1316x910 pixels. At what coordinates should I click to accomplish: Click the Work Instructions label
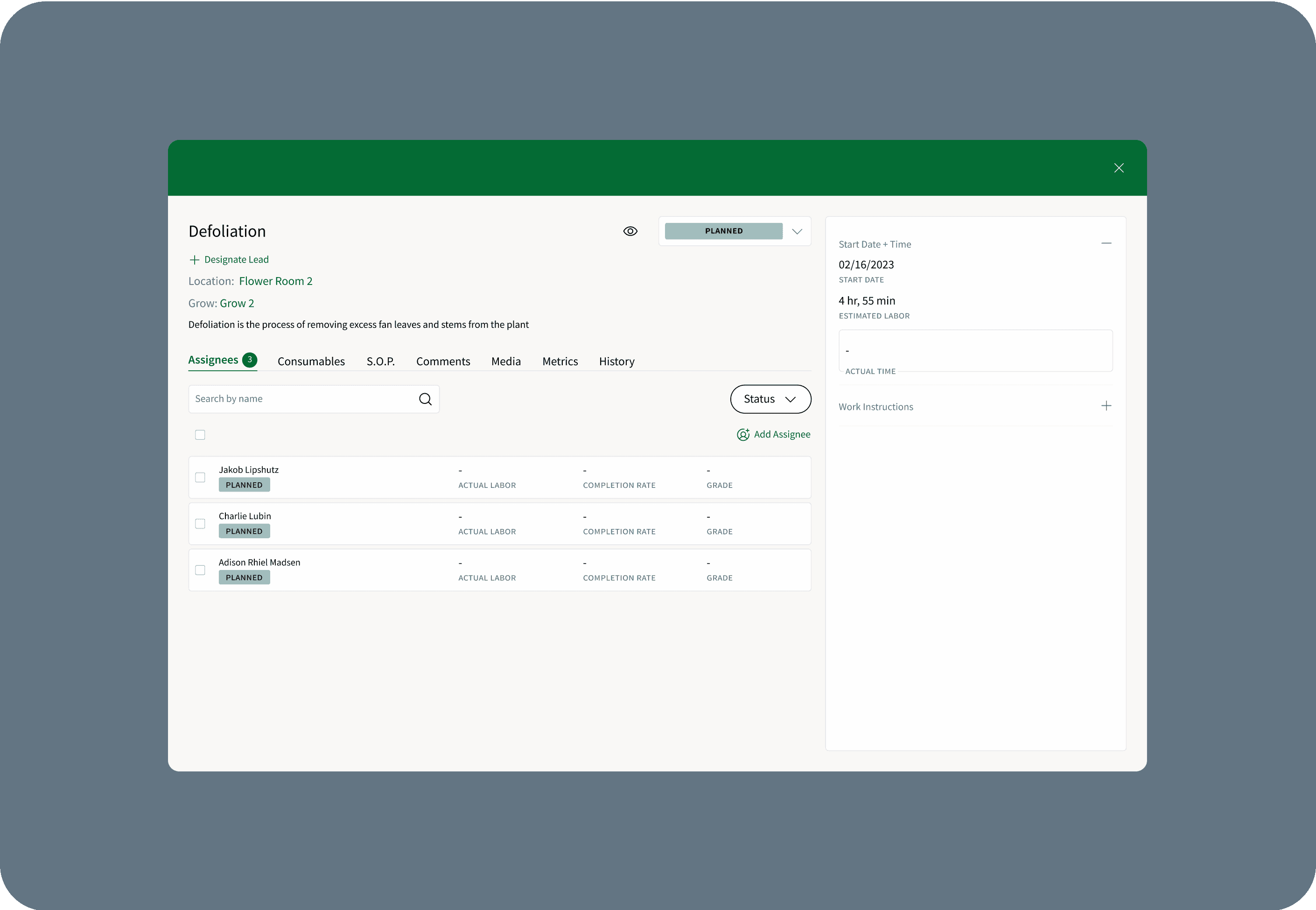tap(875, 407)
